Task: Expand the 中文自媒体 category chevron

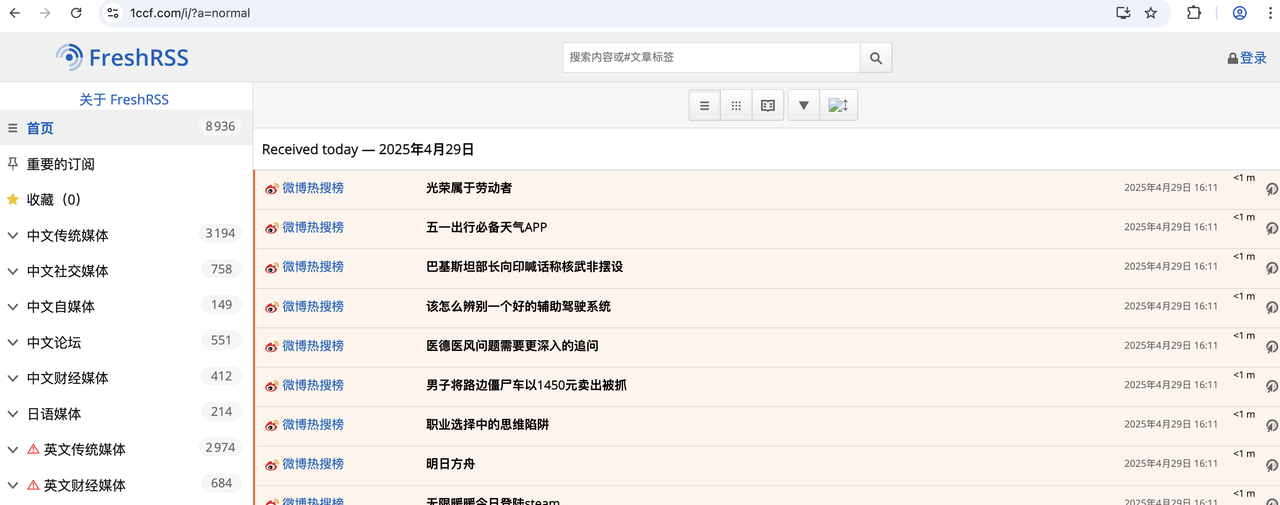Action: (13, 307)
